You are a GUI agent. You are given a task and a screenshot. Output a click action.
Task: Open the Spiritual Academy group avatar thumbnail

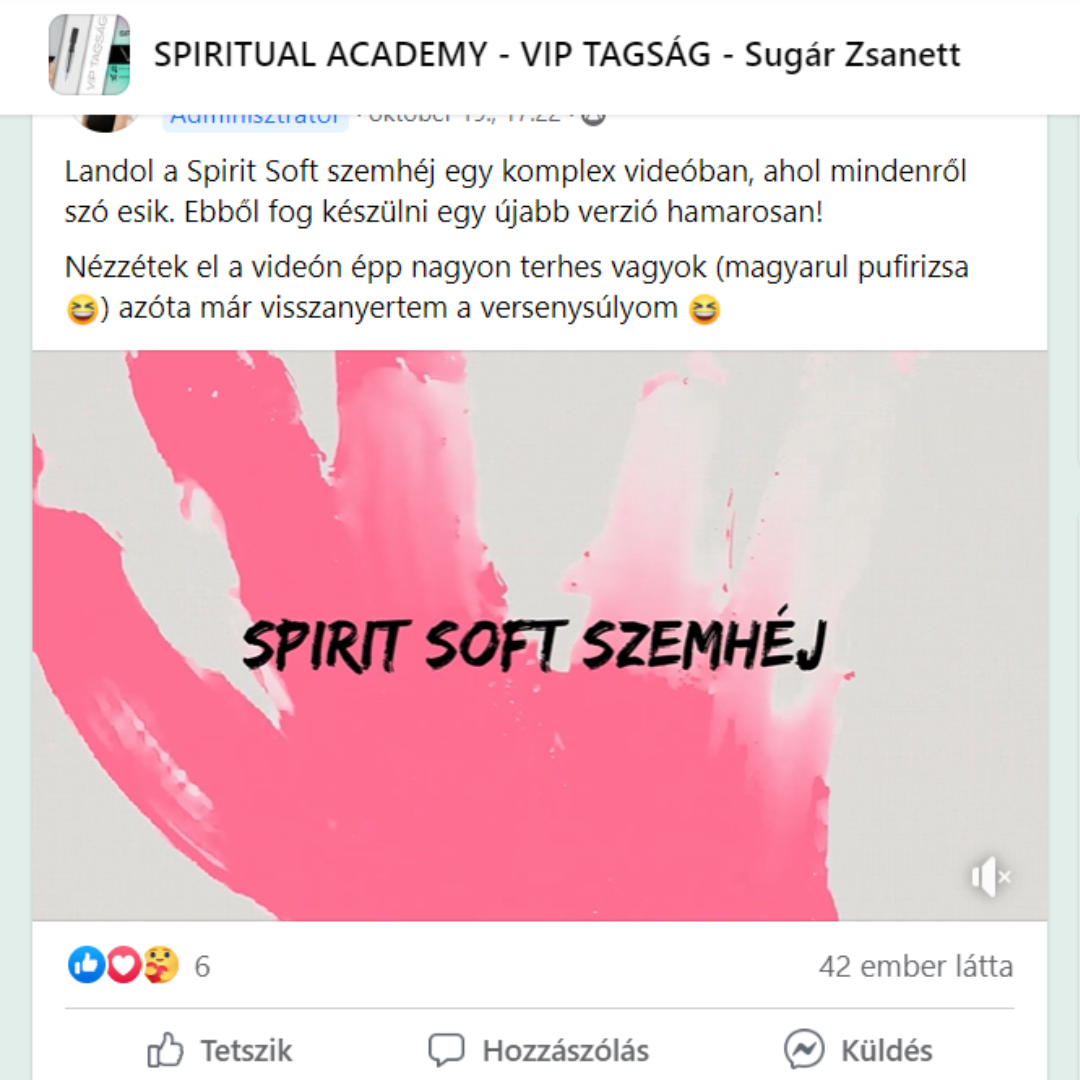[90, 54]
